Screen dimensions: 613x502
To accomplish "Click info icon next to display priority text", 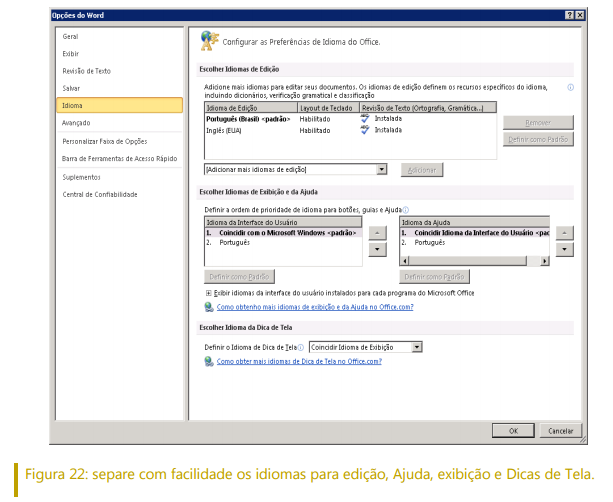I will [405, 209].
